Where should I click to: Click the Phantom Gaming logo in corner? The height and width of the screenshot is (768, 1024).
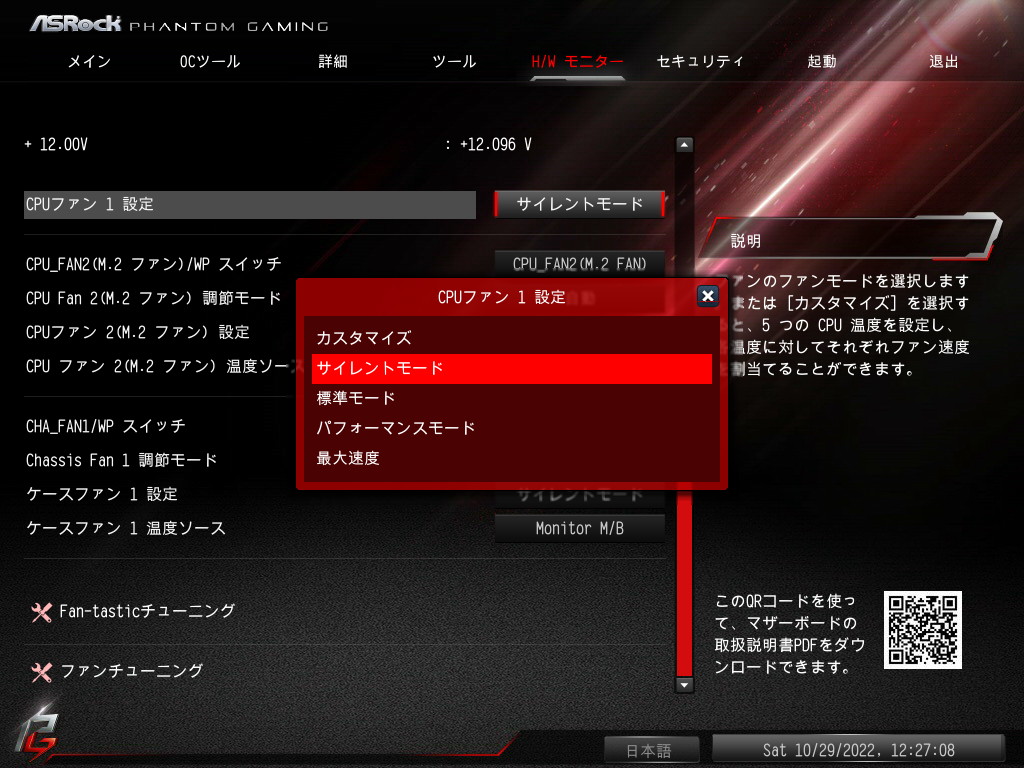point(38,733)
